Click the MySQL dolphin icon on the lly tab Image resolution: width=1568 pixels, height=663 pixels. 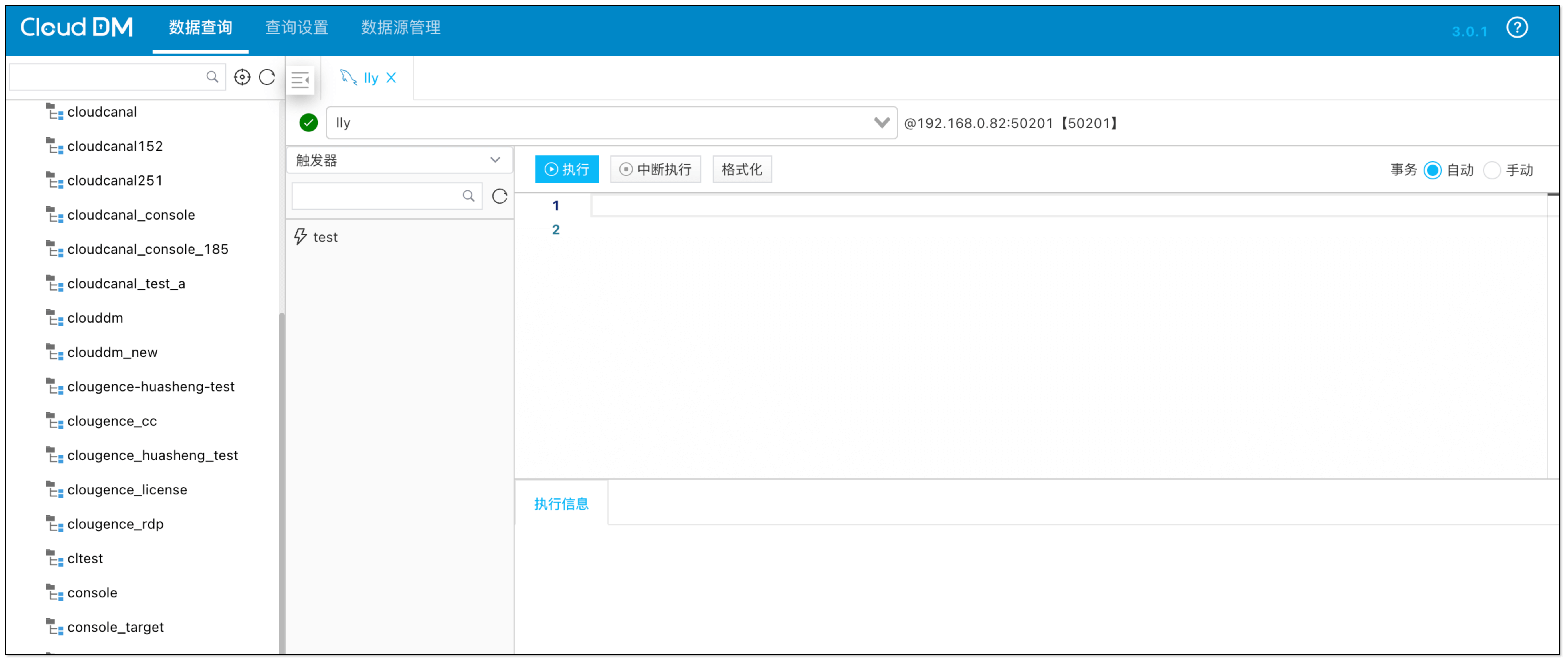349,77
